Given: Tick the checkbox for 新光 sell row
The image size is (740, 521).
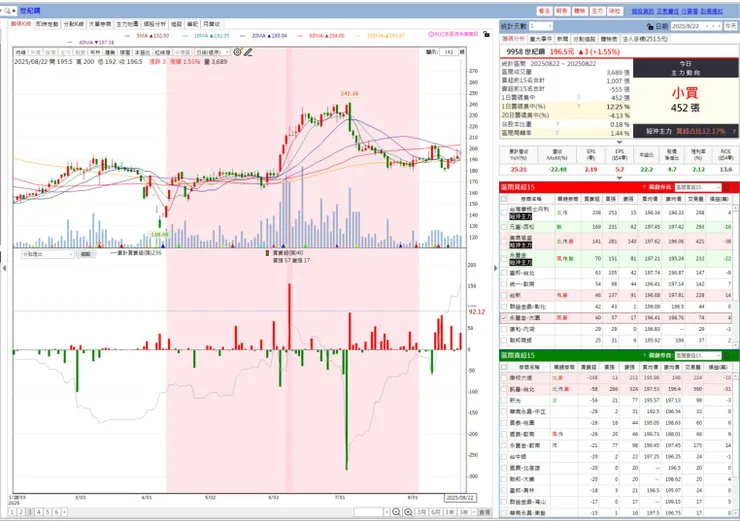Looking at the screenshot, I should coord(504,400).
